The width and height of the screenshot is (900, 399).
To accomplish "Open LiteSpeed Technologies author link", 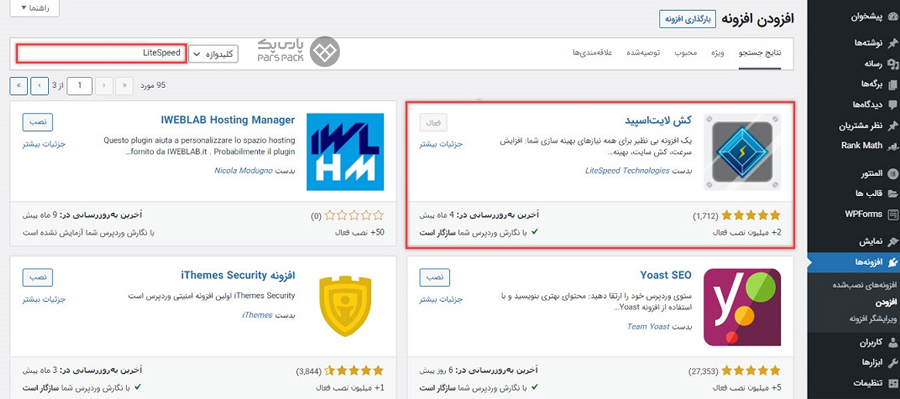I will point(627,171).
